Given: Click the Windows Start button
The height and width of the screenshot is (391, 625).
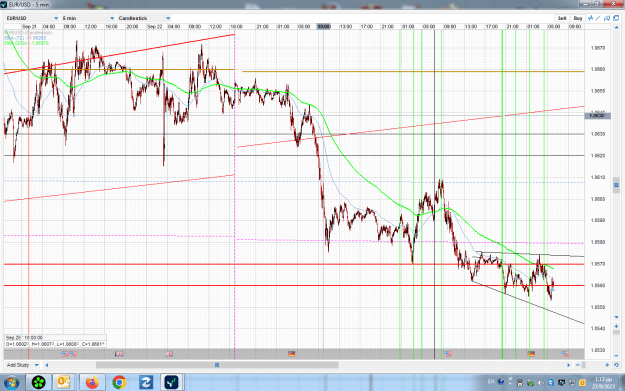Looking at the screenshot, I should [x=11, y=382].
